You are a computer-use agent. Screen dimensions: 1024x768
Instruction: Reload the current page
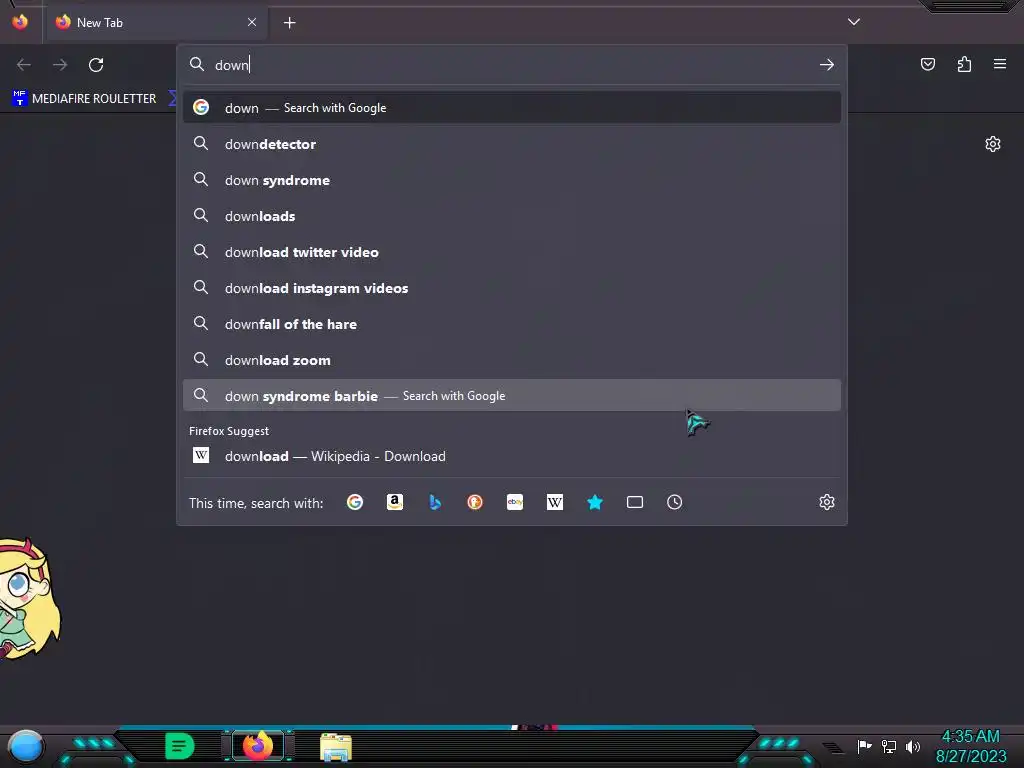coord(96,65)
